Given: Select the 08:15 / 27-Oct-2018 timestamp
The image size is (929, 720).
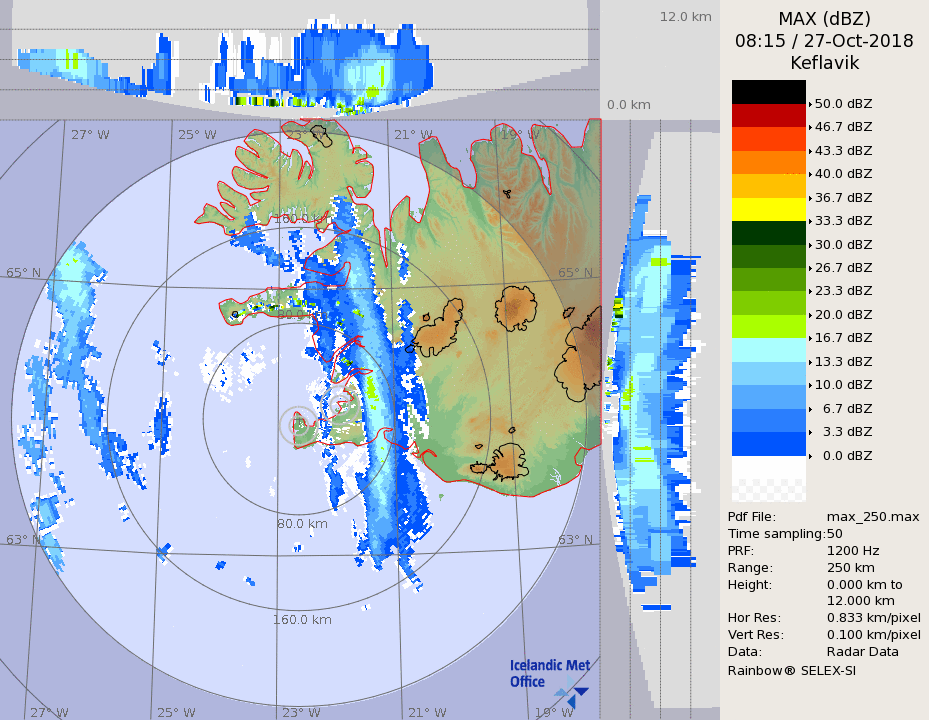Looking at the screenshot, I should coord(824,41).
